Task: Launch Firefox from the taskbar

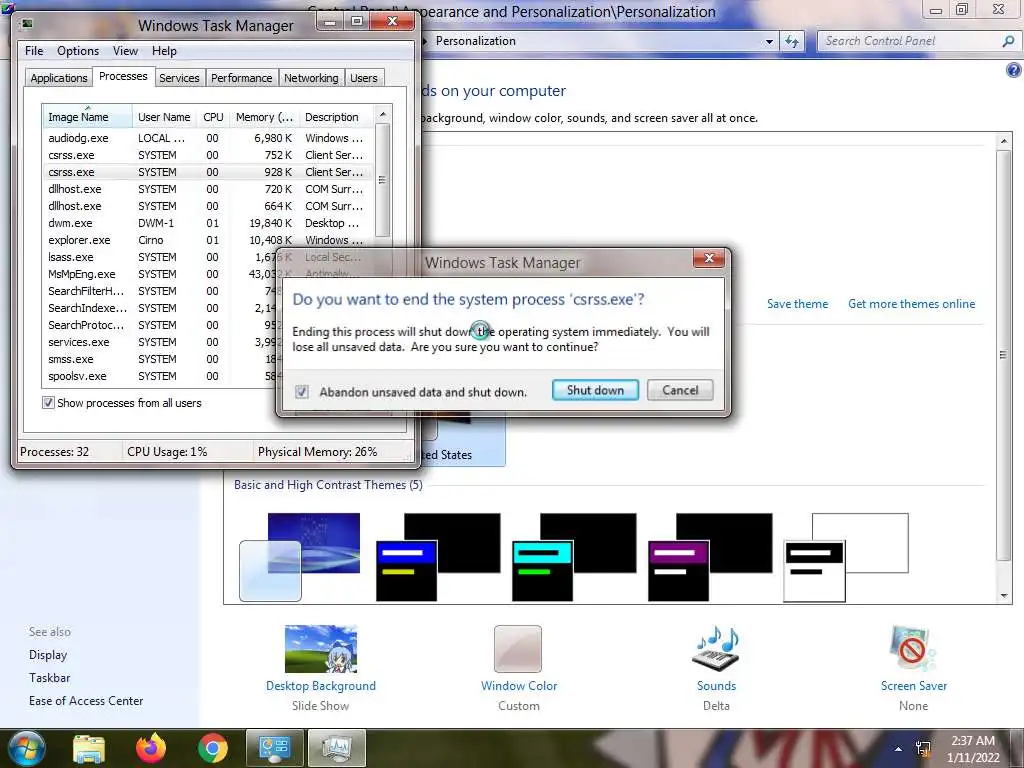Action: point(151,748)
